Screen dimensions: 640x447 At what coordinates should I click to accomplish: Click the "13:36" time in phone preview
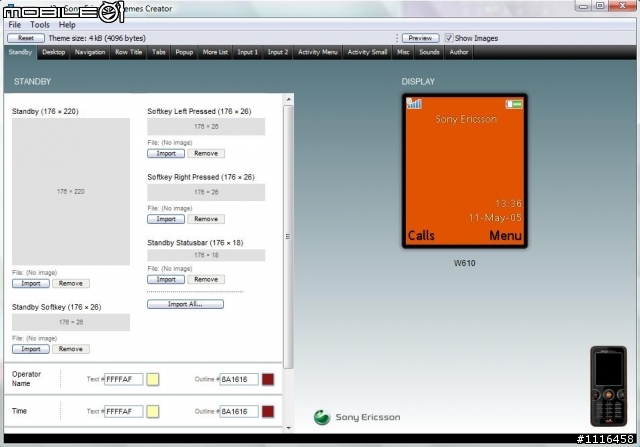click(508, 203)
